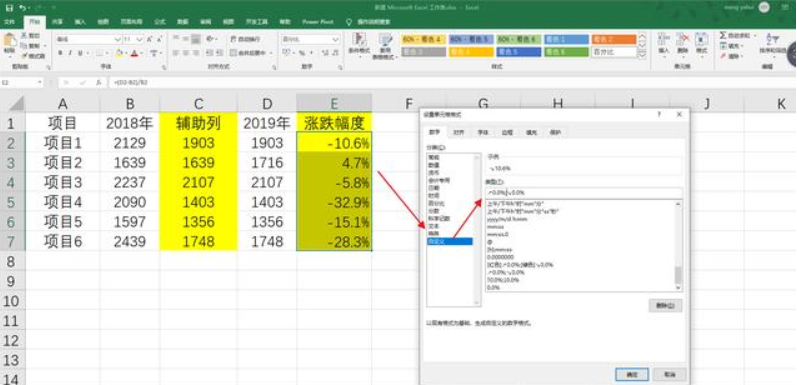797x385 pixels.
Task: Click the Cut scissors icon
Action: tap(24, 36)
